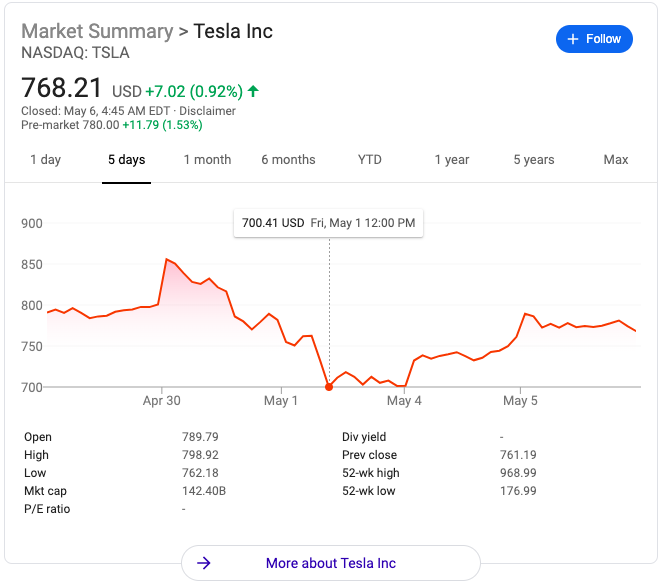Open the Disclaimer link
Viewport: 661px width, 583px height.
click(208, 111)
